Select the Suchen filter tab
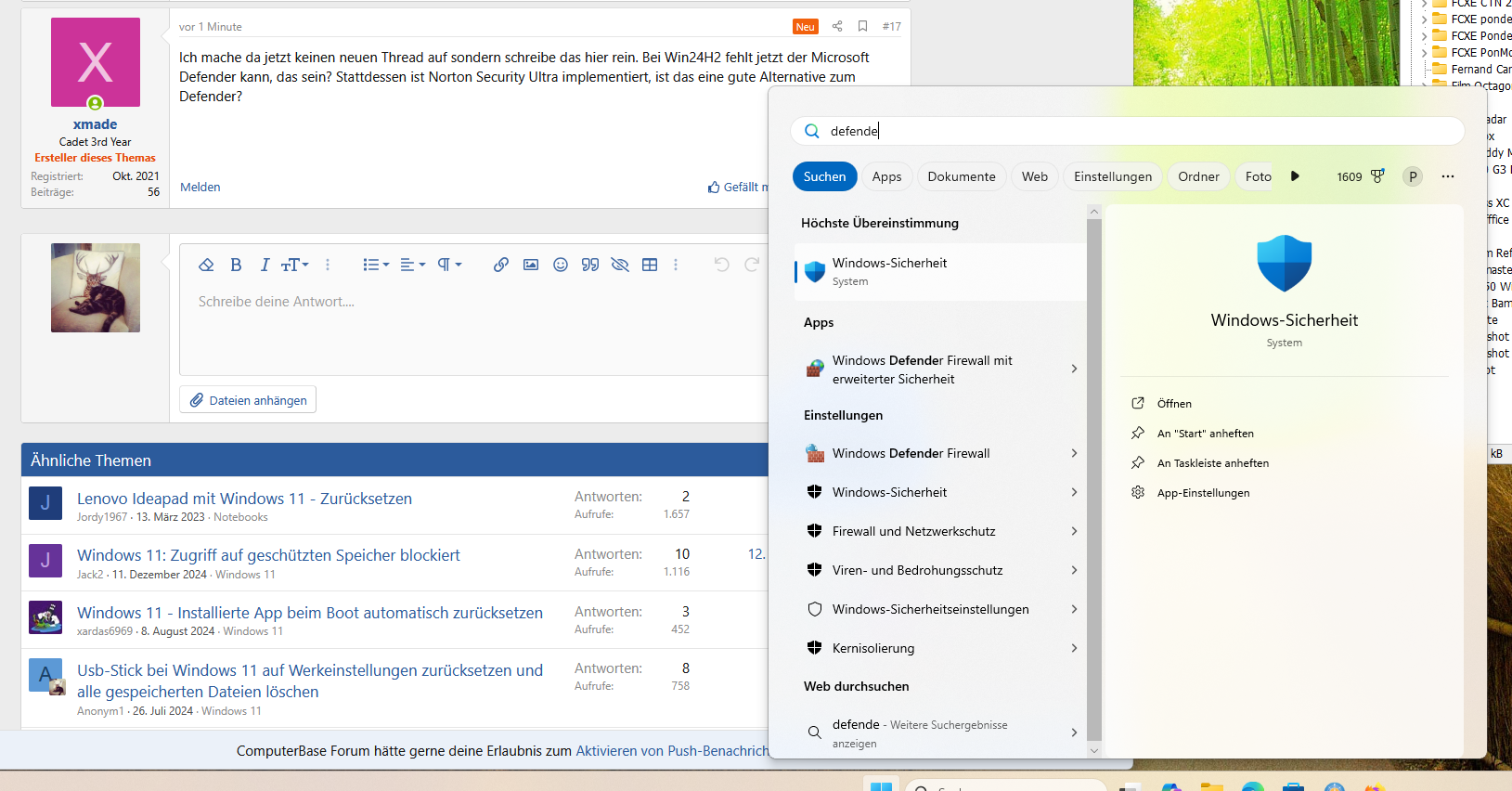Screen dimensions: 1512x791 824,176
